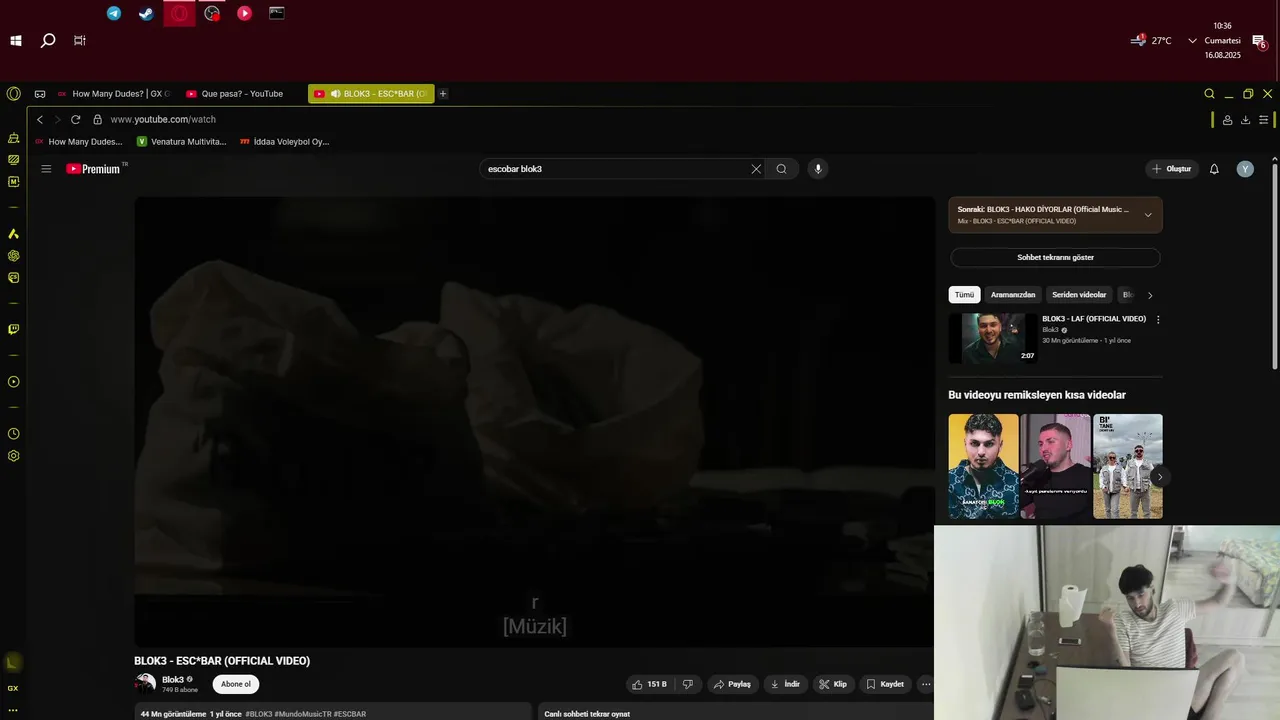
Task: Show next remix shorts with arrow
Action: coord(1159,477)
